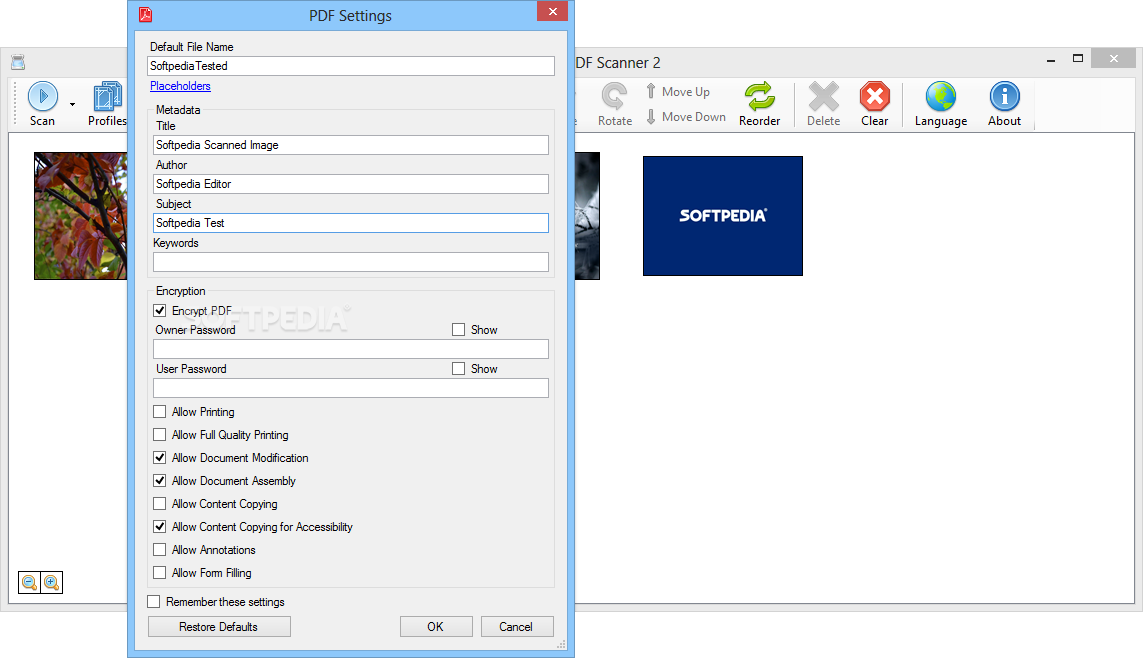Close the PDF Settings dialog

pos(553,11)
